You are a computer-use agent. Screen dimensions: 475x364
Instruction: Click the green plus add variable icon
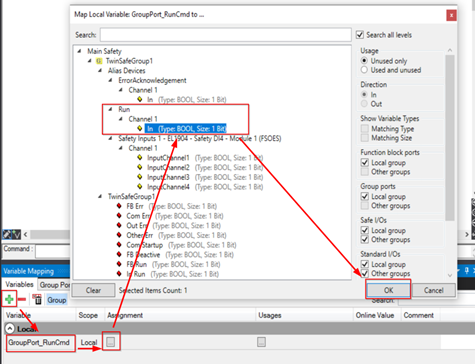tap(9, 299)
